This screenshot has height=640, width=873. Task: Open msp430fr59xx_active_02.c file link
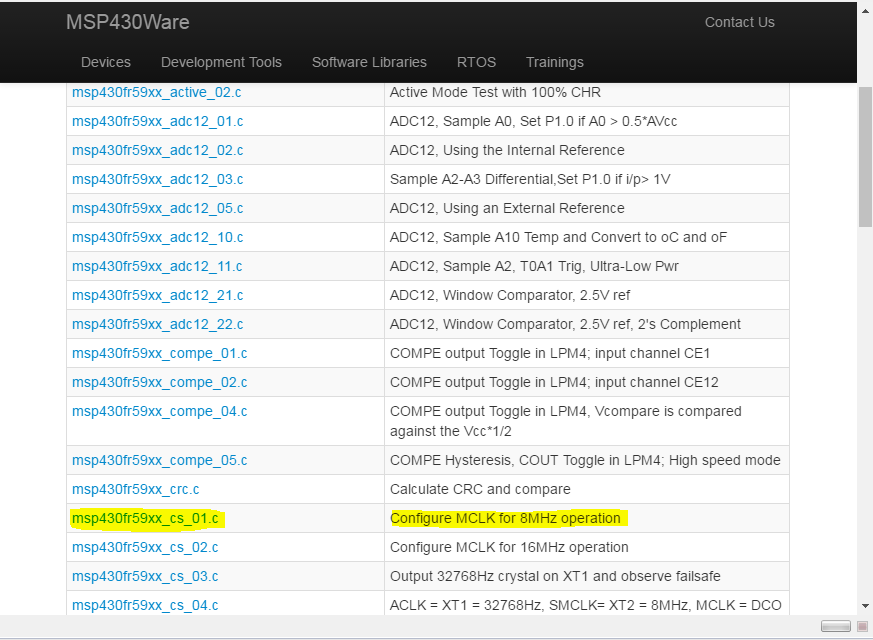(156, 92)
